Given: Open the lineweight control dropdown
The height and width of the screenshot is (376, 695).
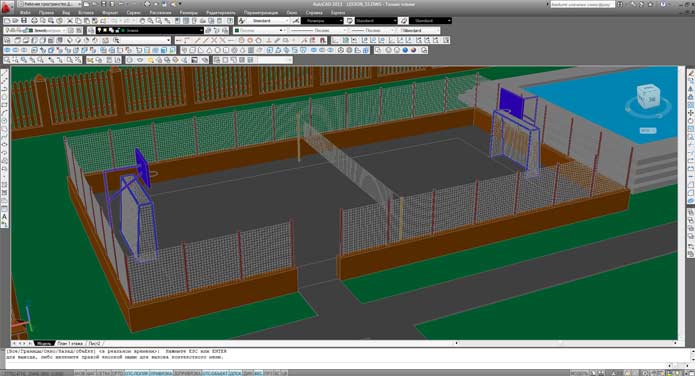Looking at the screenshot, I should [x=373, y=31].
